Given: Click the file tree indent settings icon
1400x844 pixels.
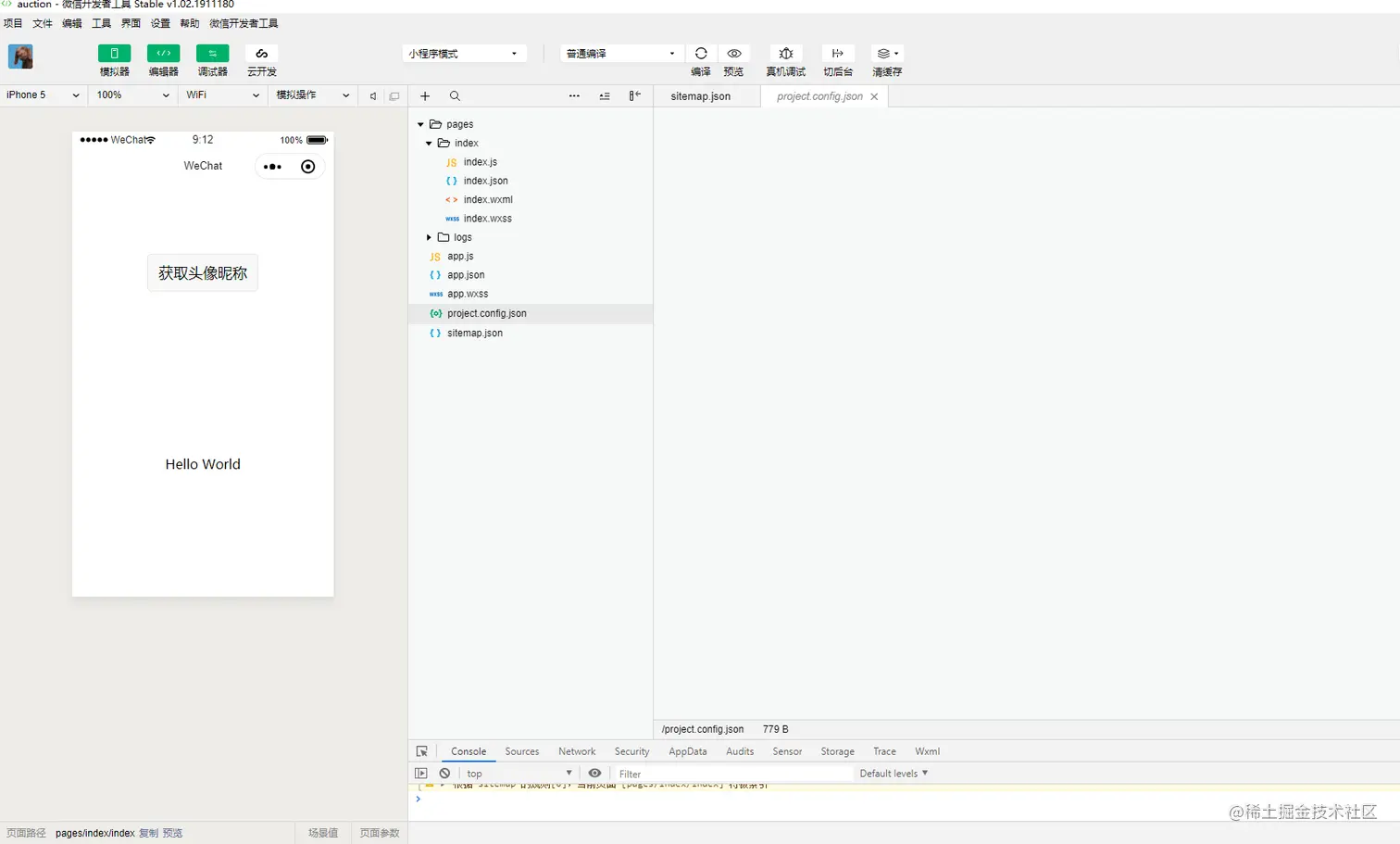Looking at the screenshot, I should click(605, 95).
